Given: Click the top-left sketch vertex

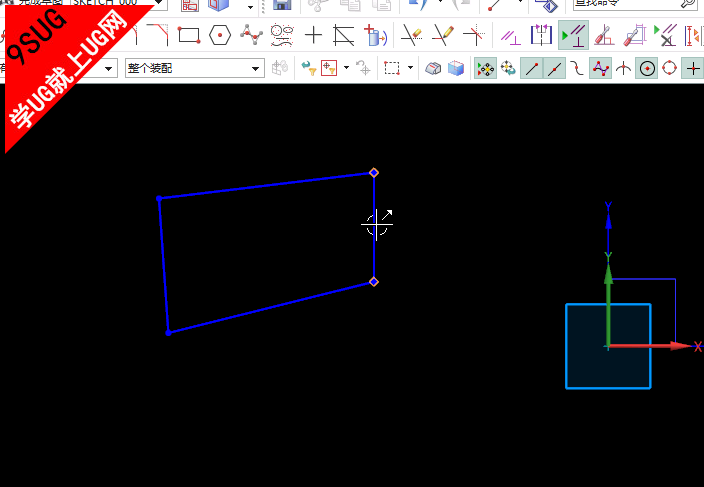Looking at the screenshot, I should click(x=159, y=198).
